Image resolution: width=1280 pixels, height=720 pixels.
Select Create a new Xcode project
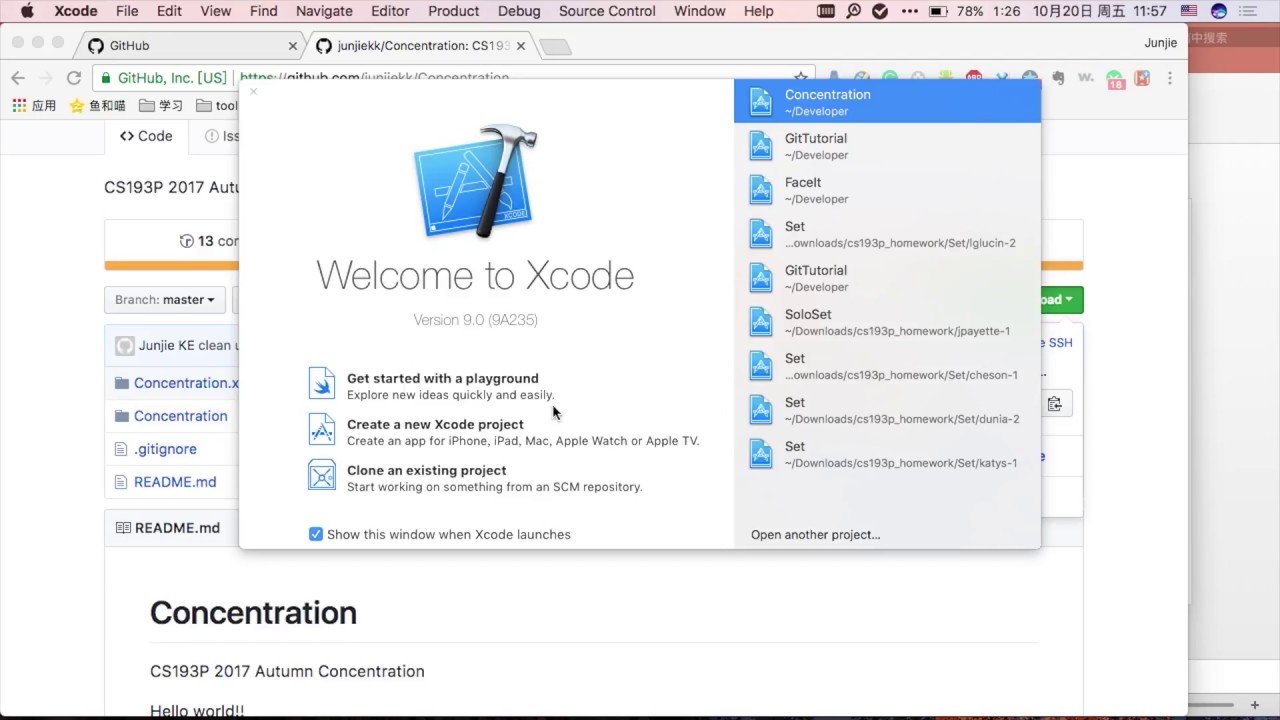435,424
